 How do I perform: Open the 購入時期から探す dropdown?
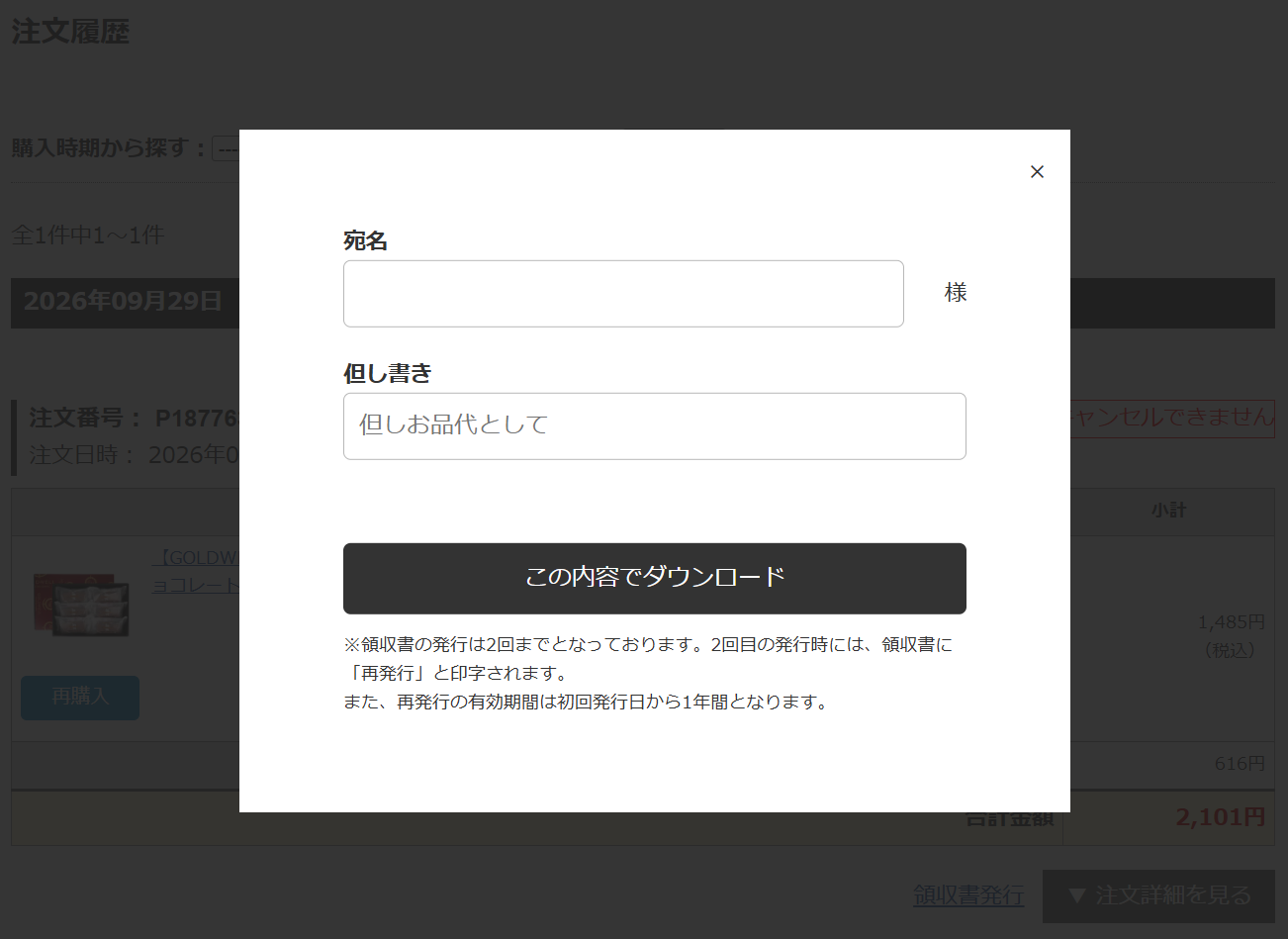pyautogui.click(x=226, y=149)
